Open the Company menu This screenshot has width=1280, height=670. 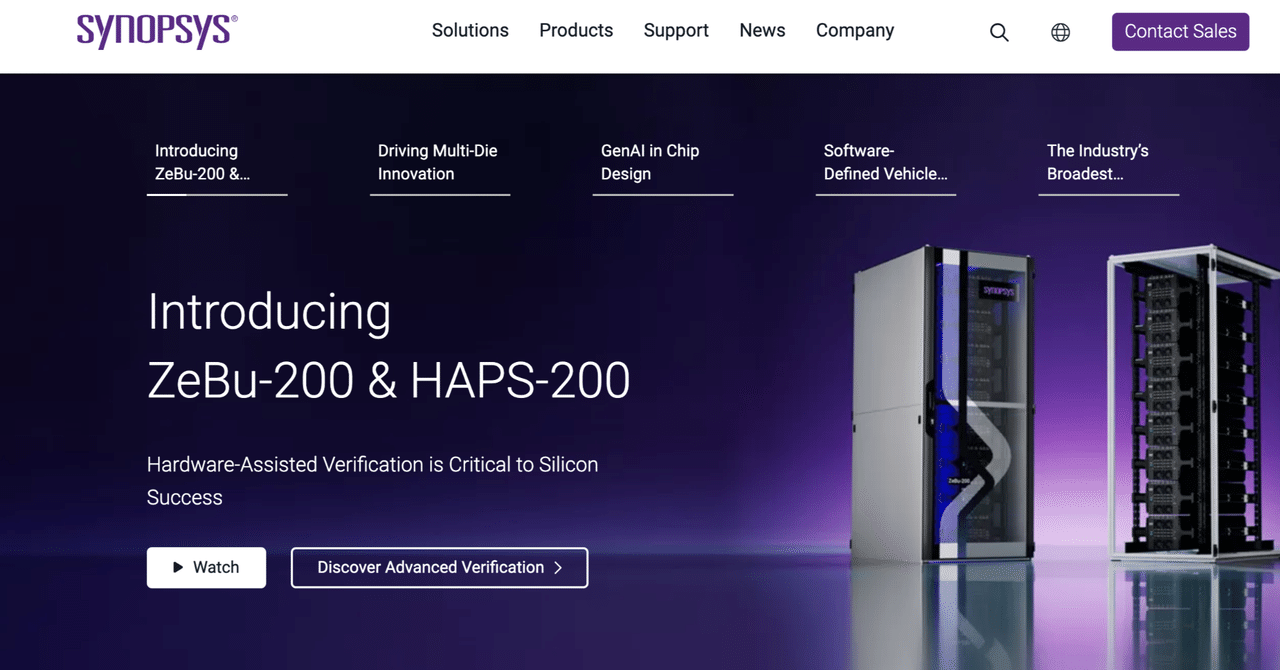click(x=855, y=30)
